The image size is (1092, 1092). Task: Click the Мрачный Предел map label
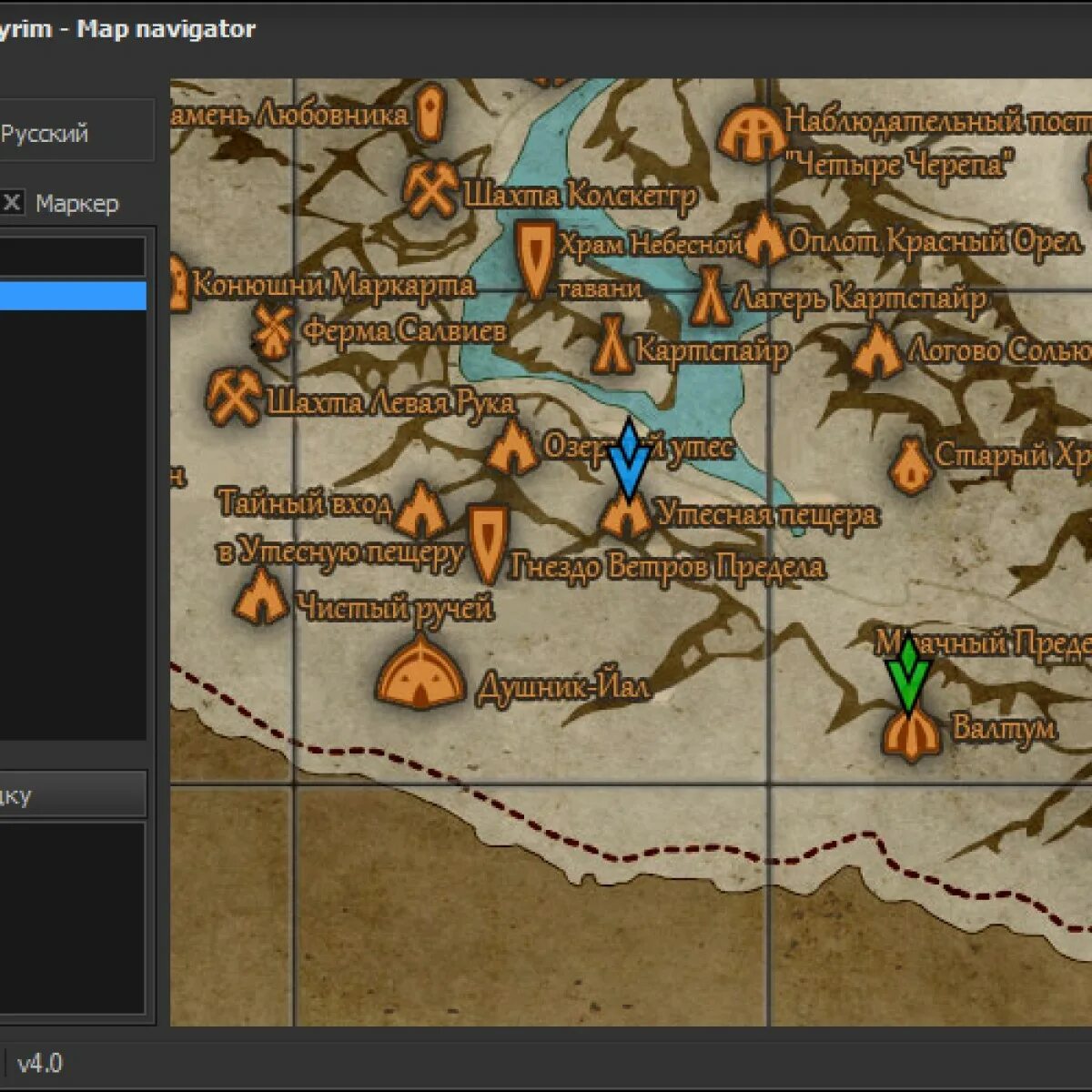984,642
